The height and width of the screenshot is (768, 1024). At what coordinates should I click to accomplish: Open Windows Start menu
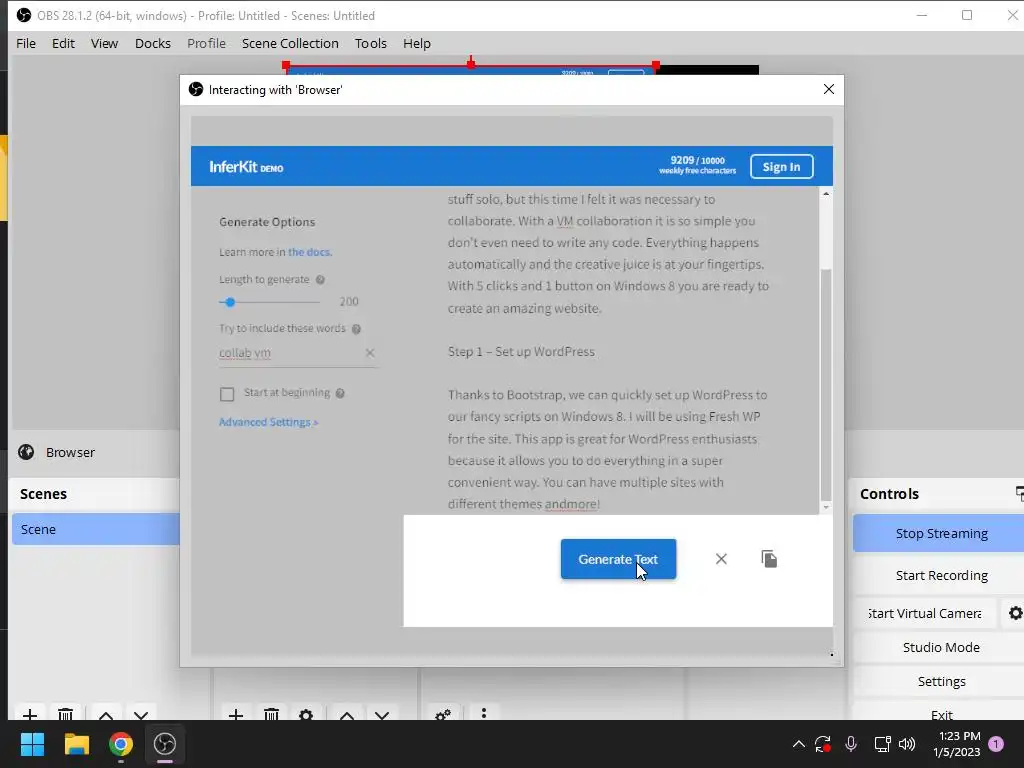[32, 744]
